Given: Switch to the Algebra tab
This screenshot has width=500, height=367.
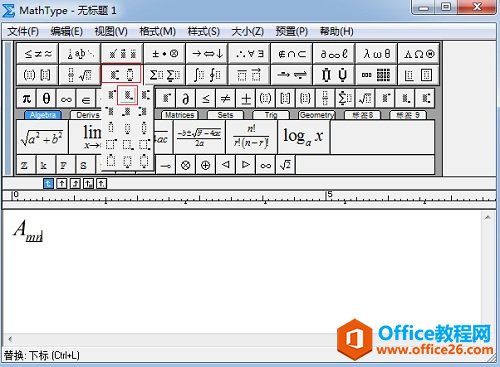Looking at the screenshot, I should [x=43, y=115].
